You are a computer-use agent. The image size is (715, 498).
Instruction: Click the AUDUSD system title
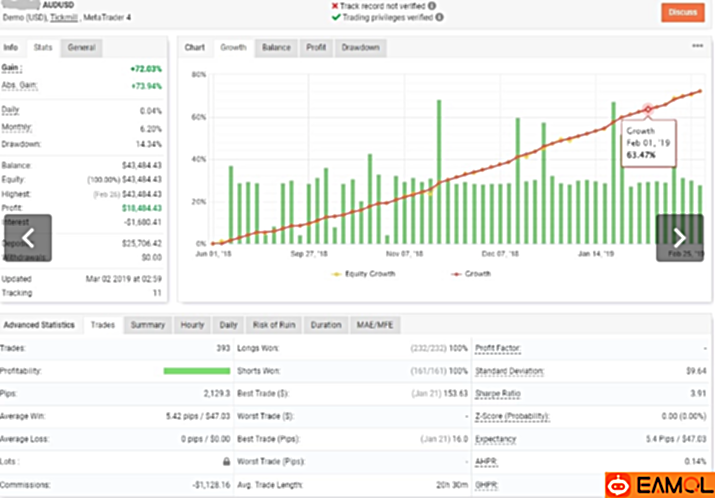(58, 6)
